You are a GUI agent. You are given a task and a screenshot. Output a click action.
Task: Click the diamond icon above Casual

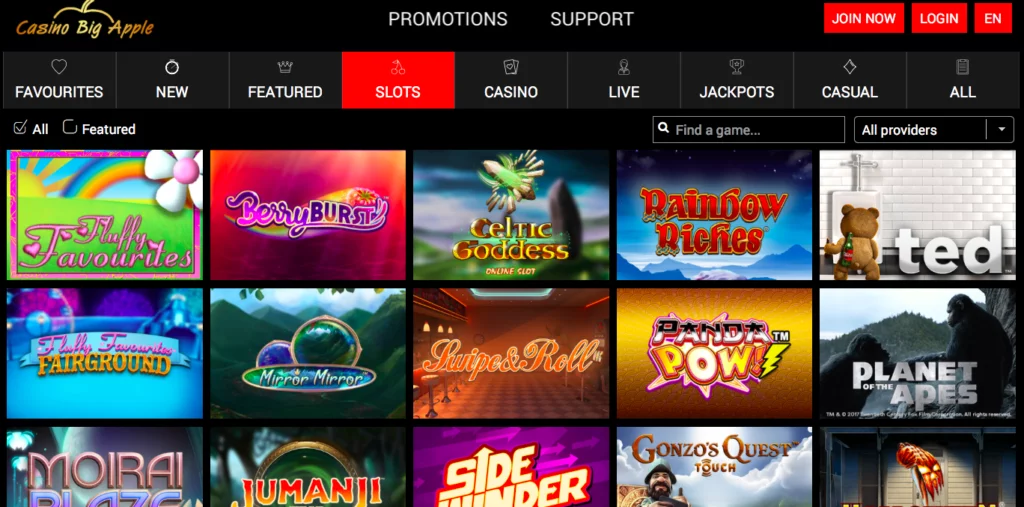coord(850,67)
